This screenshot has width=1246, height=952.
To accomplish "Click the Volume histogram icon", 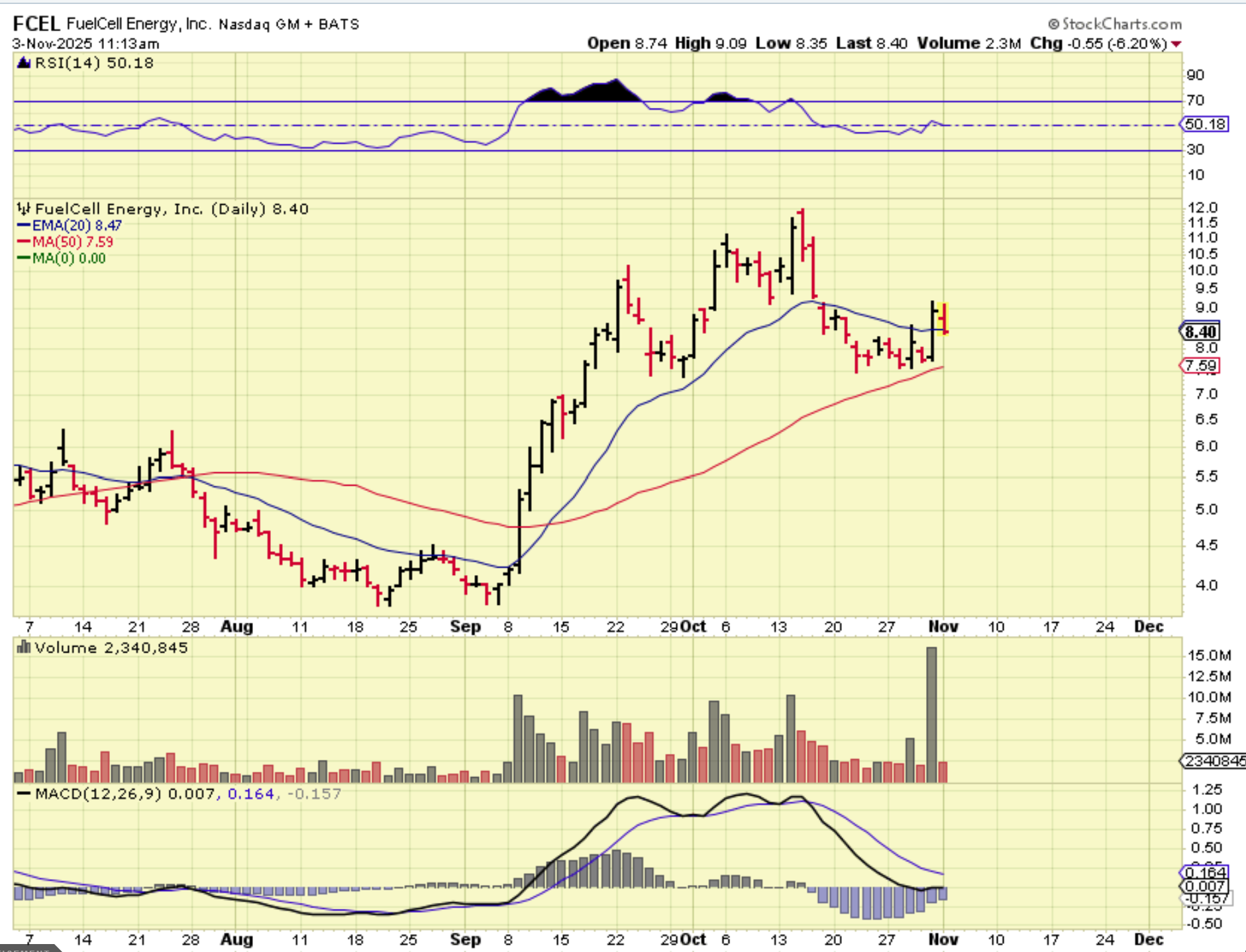I will (x=24, y=647).
